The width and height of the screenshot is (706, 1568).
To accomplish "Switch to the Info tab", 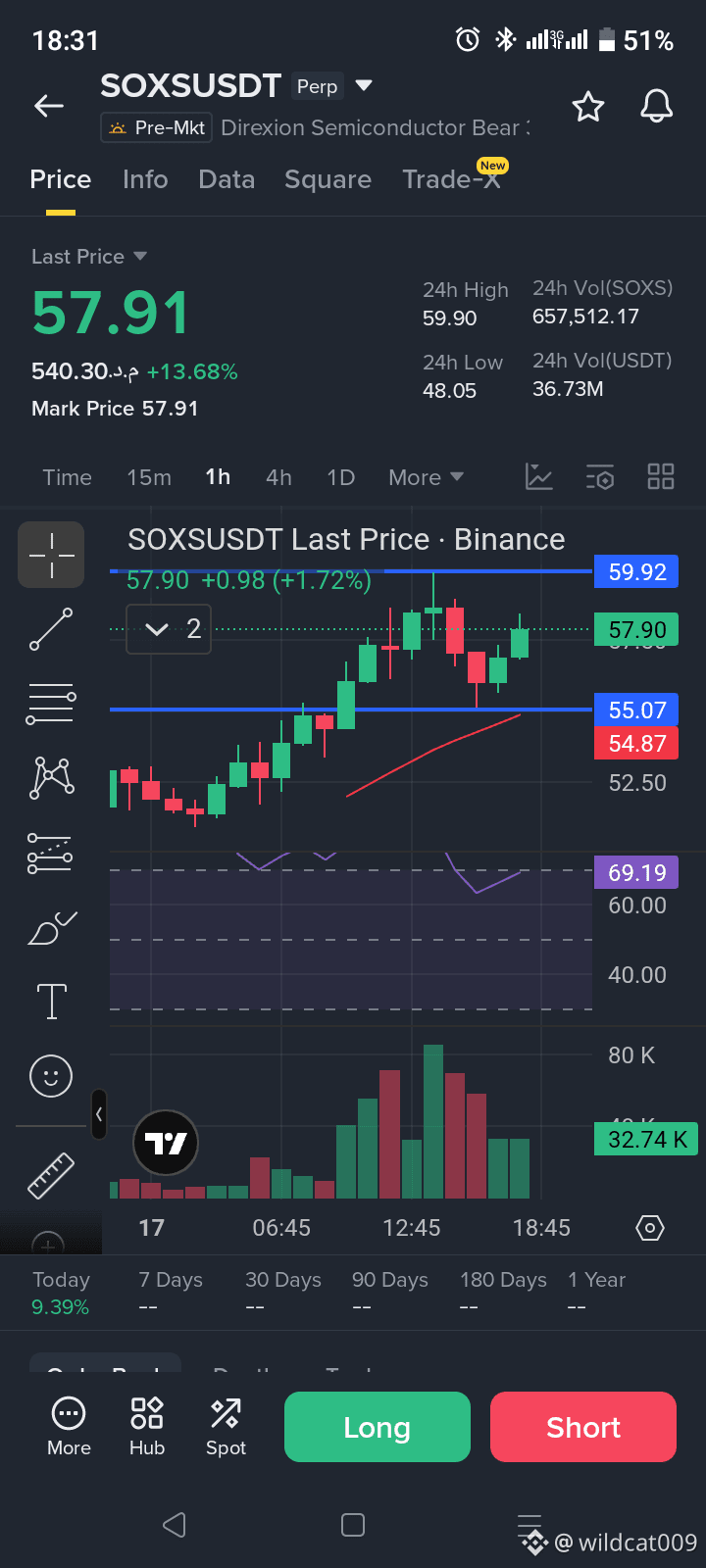I will point(145,179).
